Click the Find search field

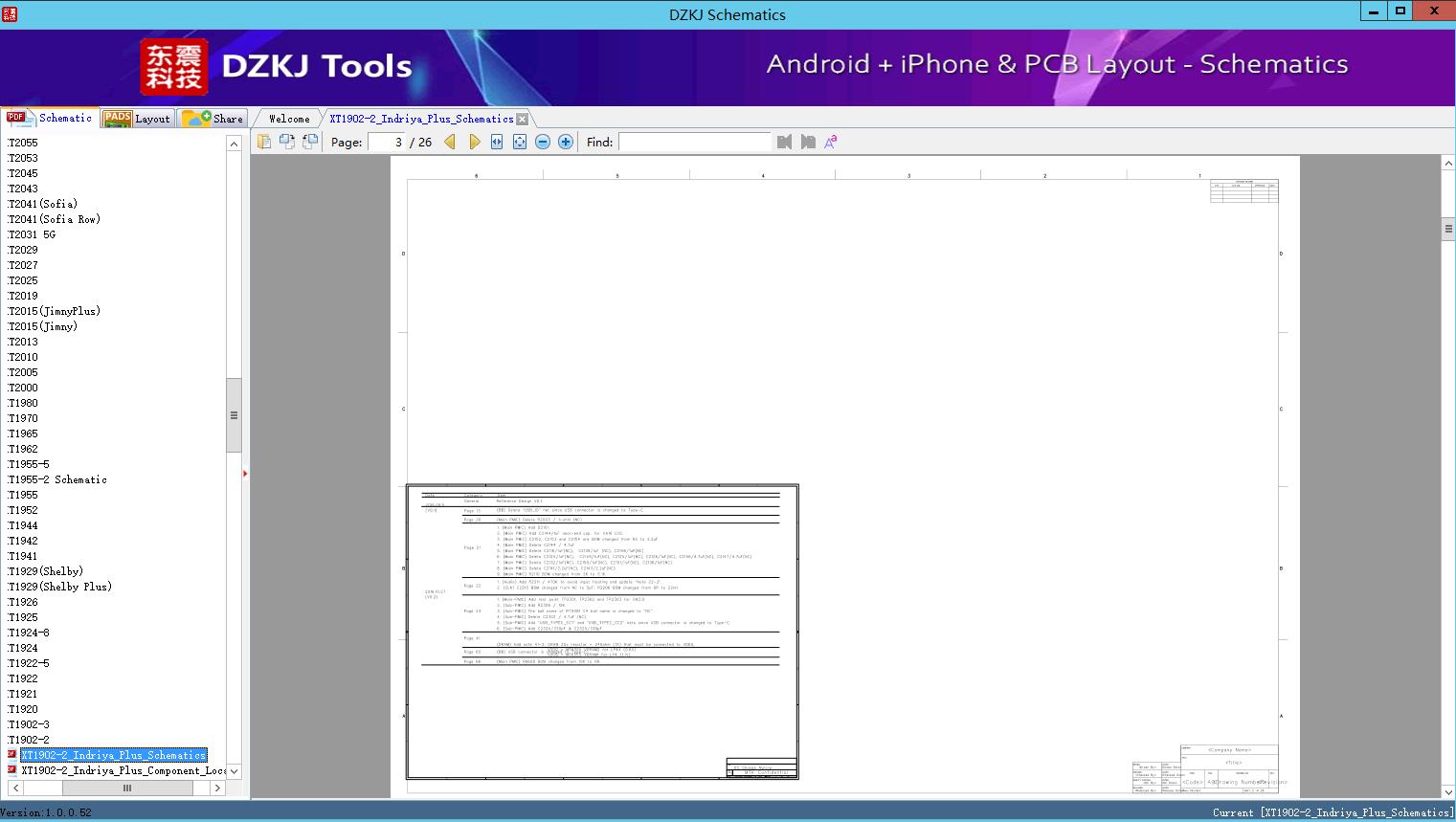tap(695, 142)
